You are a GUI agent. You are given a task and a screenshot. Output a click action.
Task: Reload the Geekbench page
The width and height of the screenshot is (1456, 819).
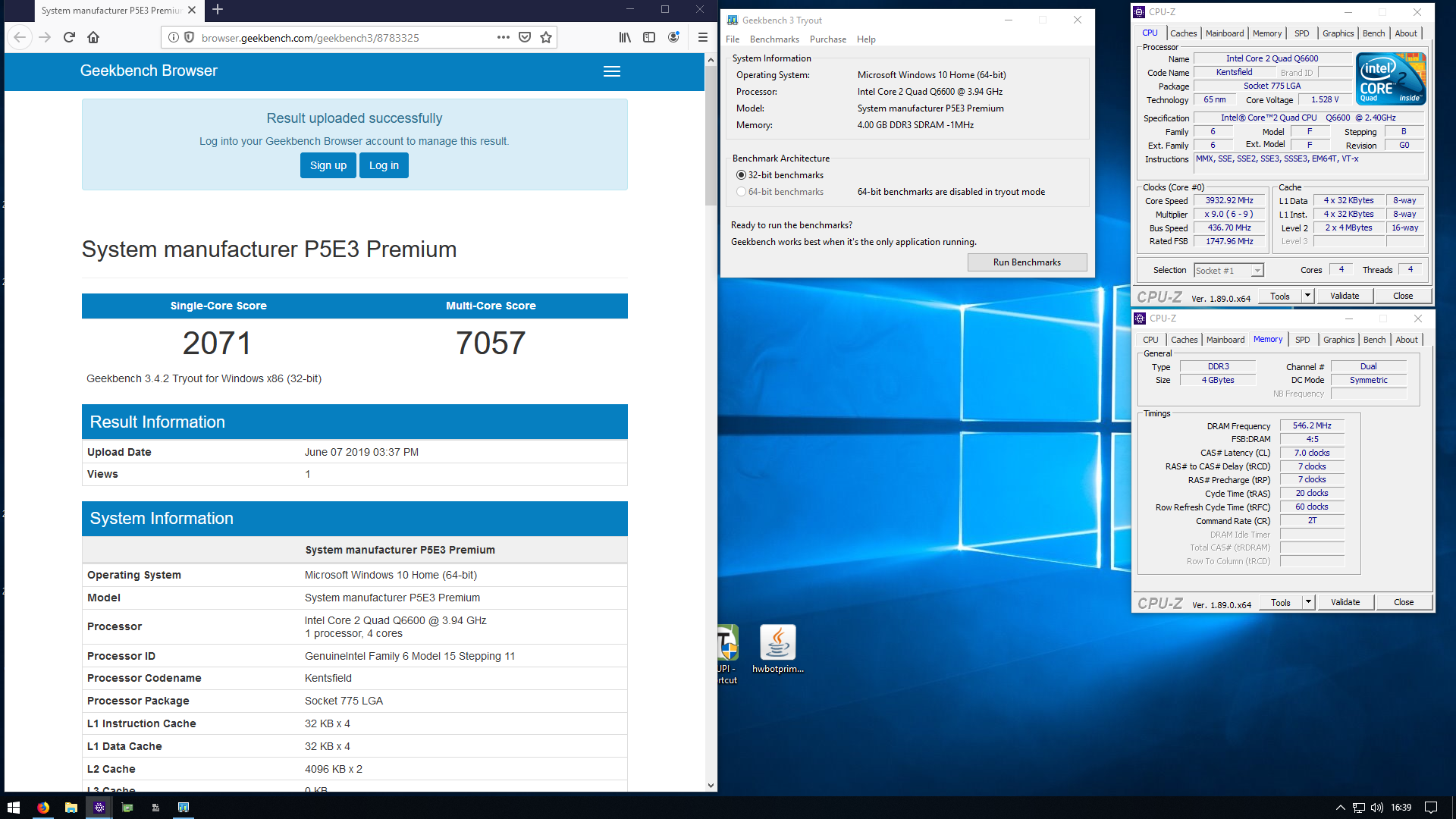pyautogui.click(x=69, y=37)
